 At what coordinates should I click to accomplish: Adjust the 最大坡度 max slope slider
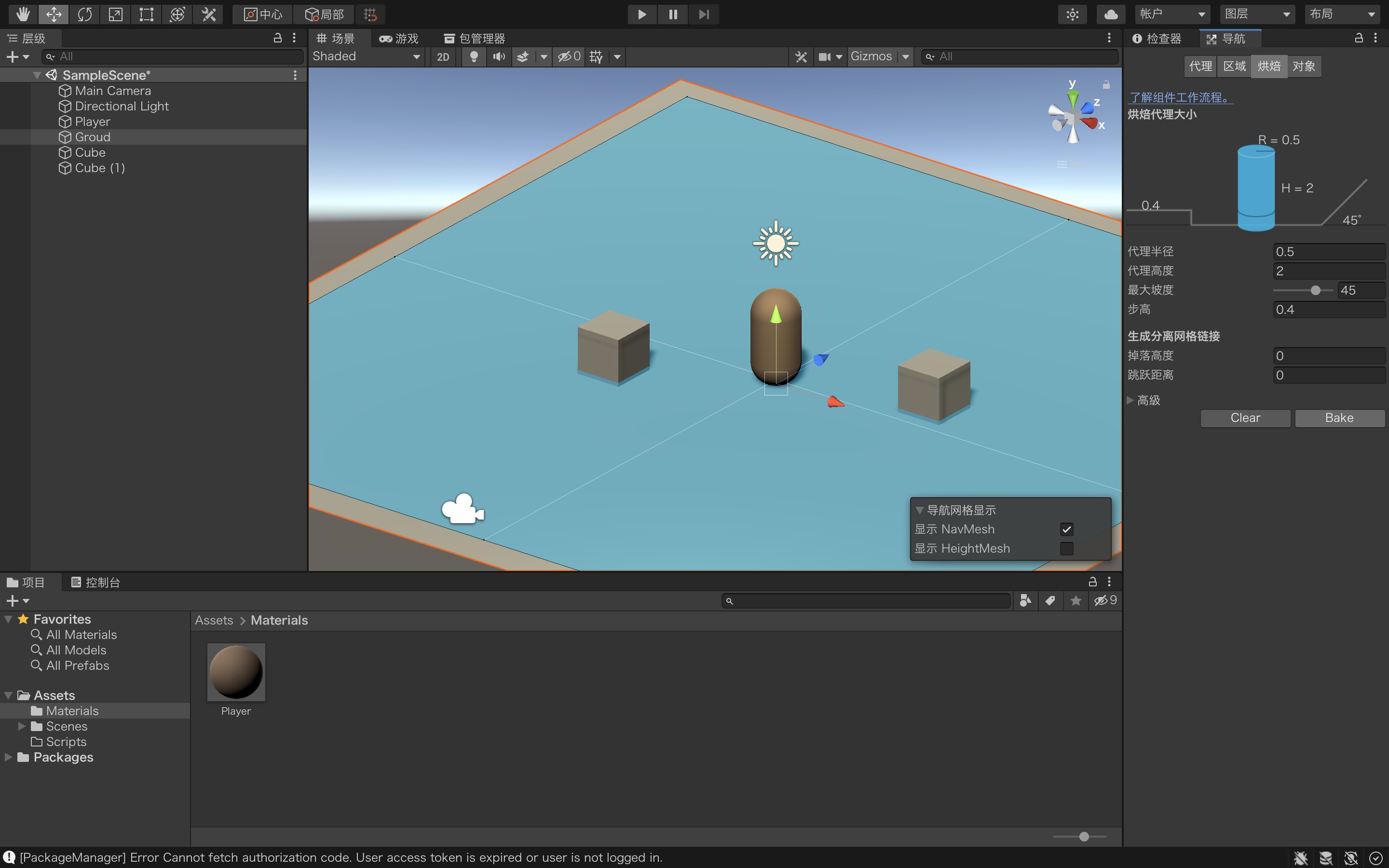click(1315, 290)
